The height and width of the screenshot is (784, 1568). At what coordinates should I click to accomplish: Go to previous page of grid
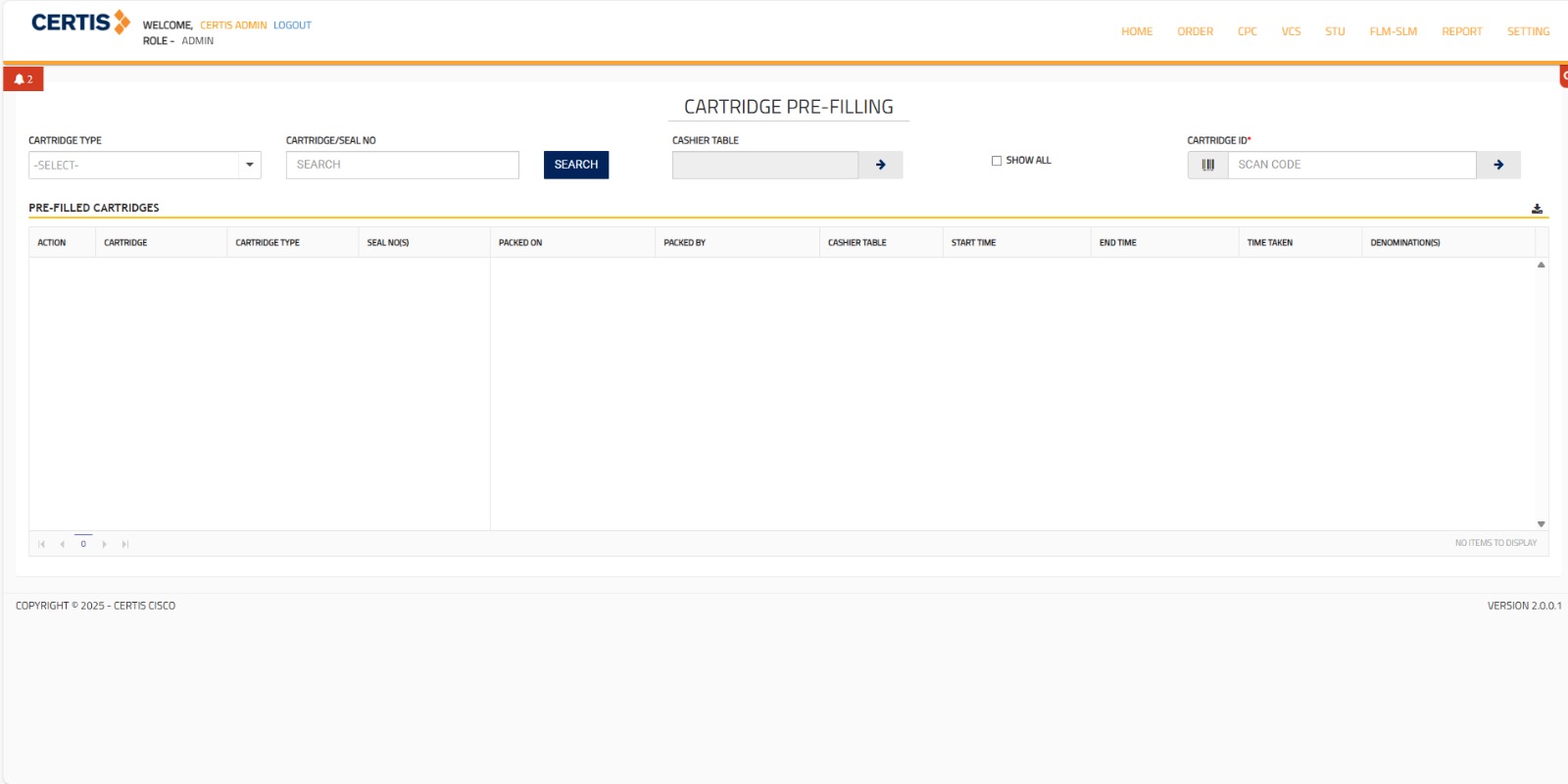(x=62, y=544)
